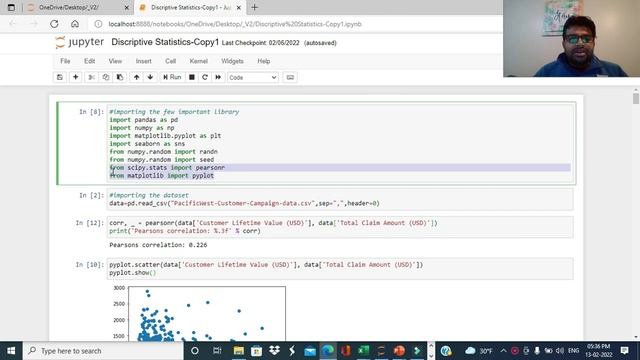
Task: Open the Insert menu
Action: coord(144,61)
